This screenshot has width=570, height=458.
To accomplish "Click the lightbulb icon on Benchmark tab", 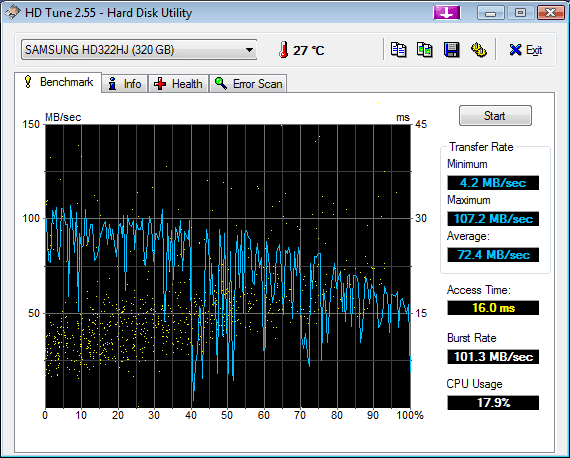I will (28, 82).
